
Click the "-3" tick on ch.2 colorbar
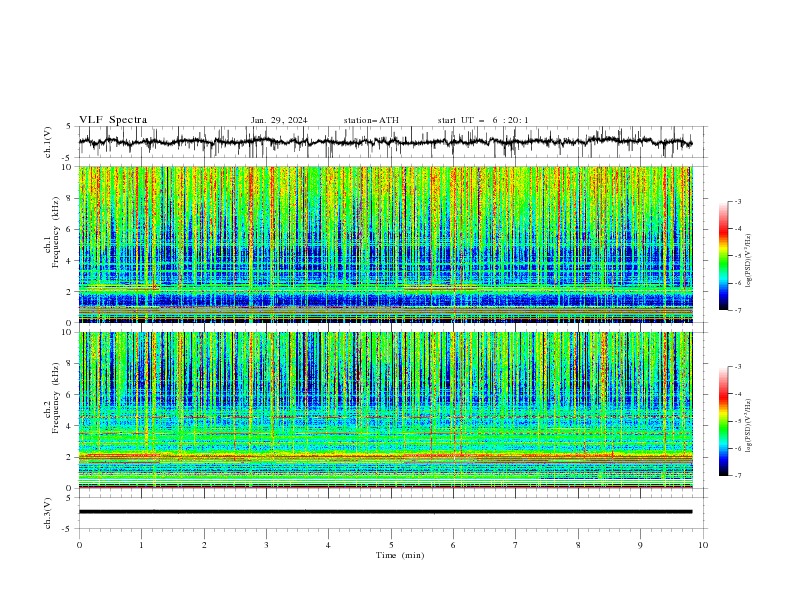pyautogui.click(x=738, y=367)
